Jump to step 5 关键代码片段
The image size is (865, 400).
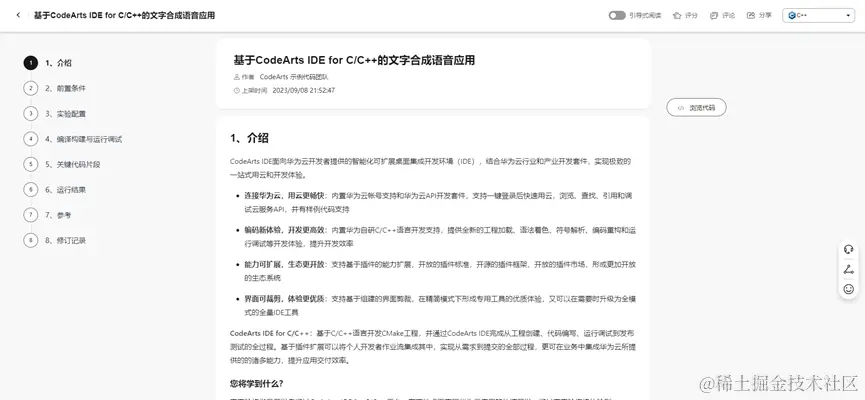pyautogui.click(x=72, y=164)
